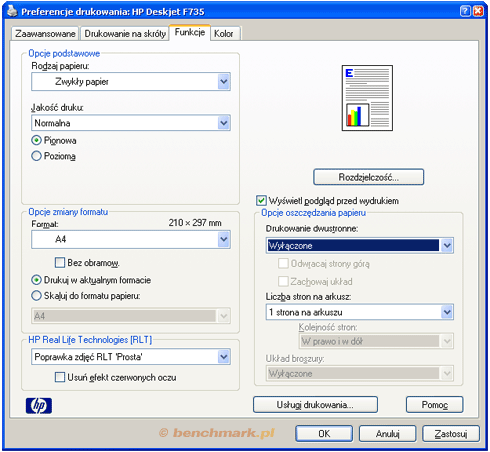
Task: Click the printer icon in title bar
Action: tap(12, 11)
